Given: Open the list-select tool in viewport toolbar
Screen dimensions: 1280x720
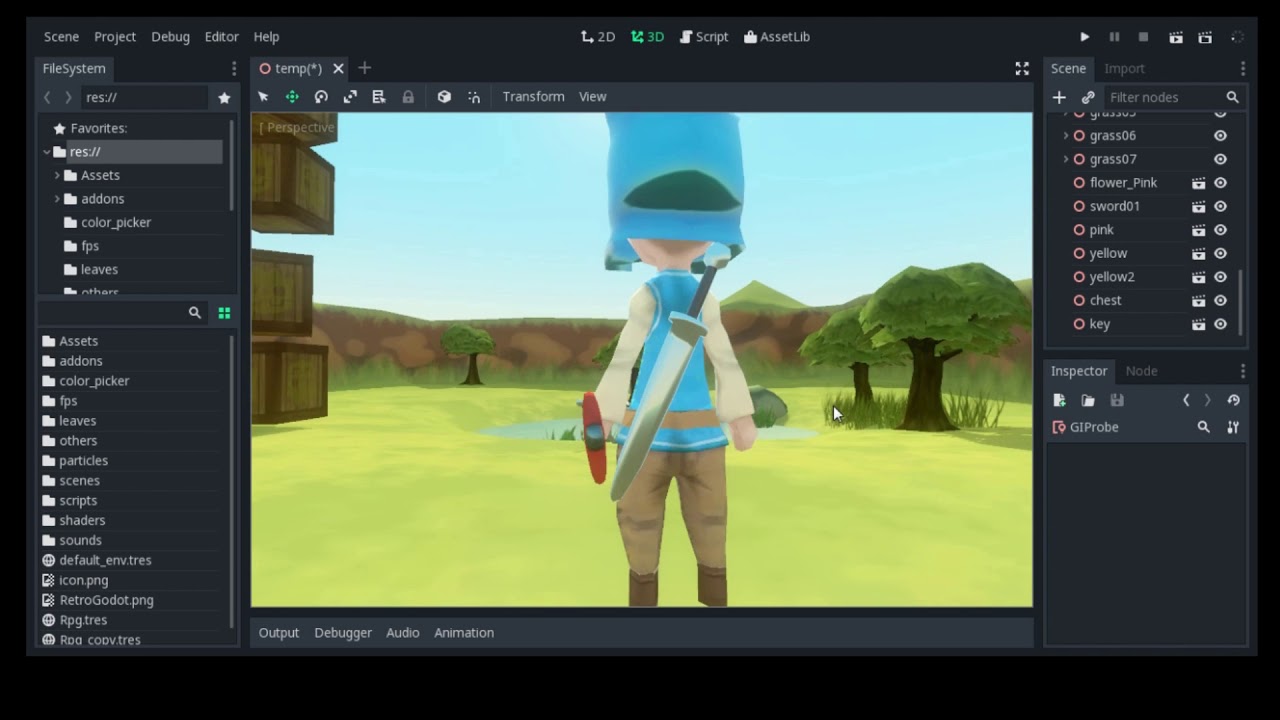Looking at the screenshot, I should click(379, 97).
